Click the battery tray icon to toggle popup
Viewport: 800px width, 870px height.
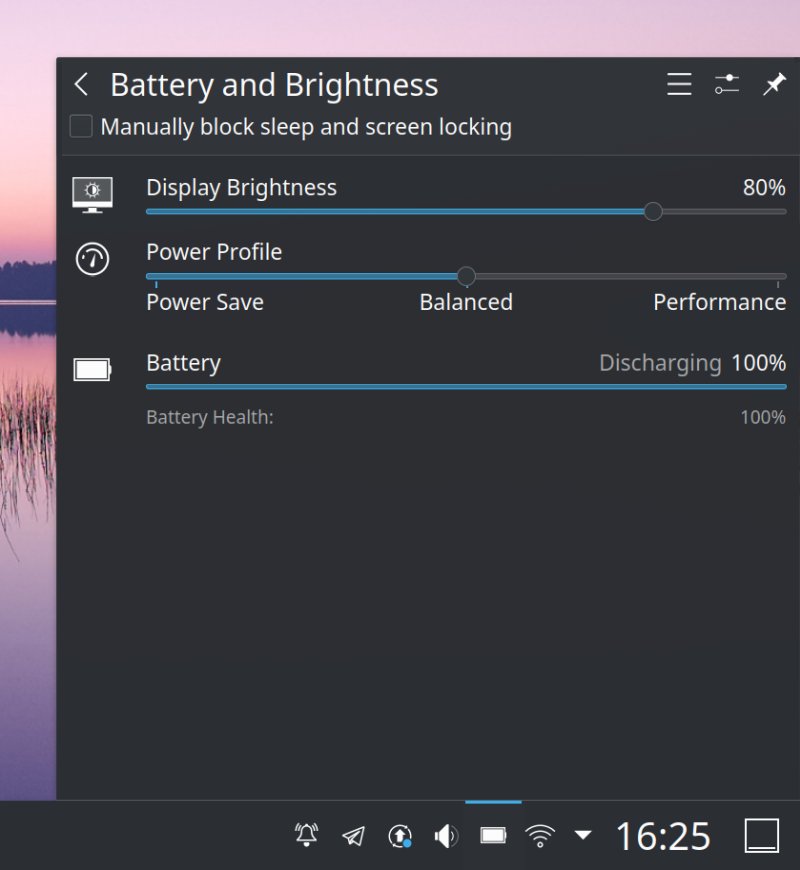[493, 836]
